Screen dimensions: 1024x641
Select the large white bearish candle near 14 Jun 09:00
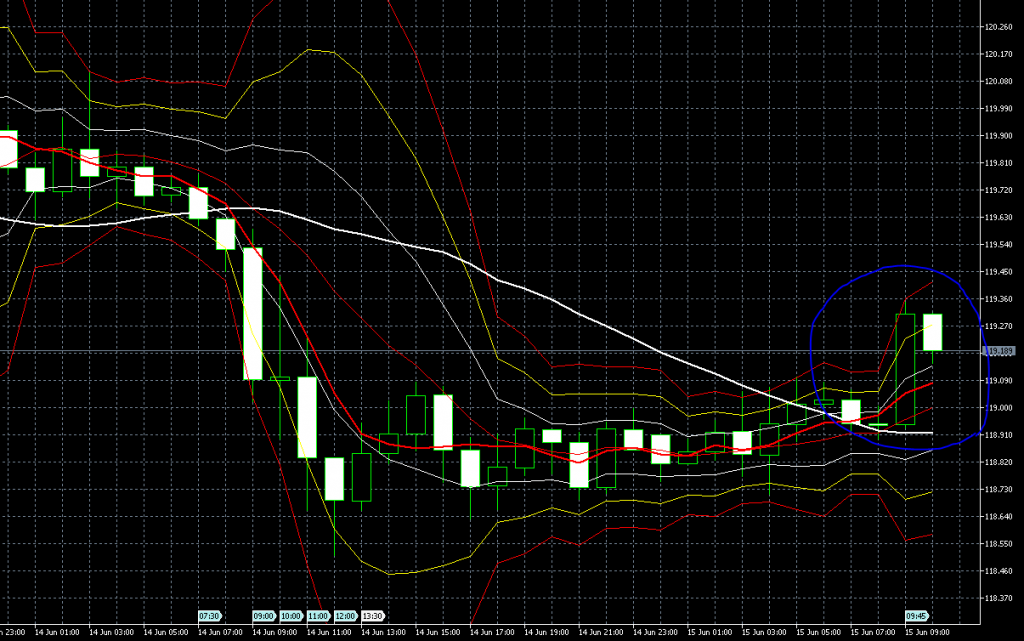point(253,313)
